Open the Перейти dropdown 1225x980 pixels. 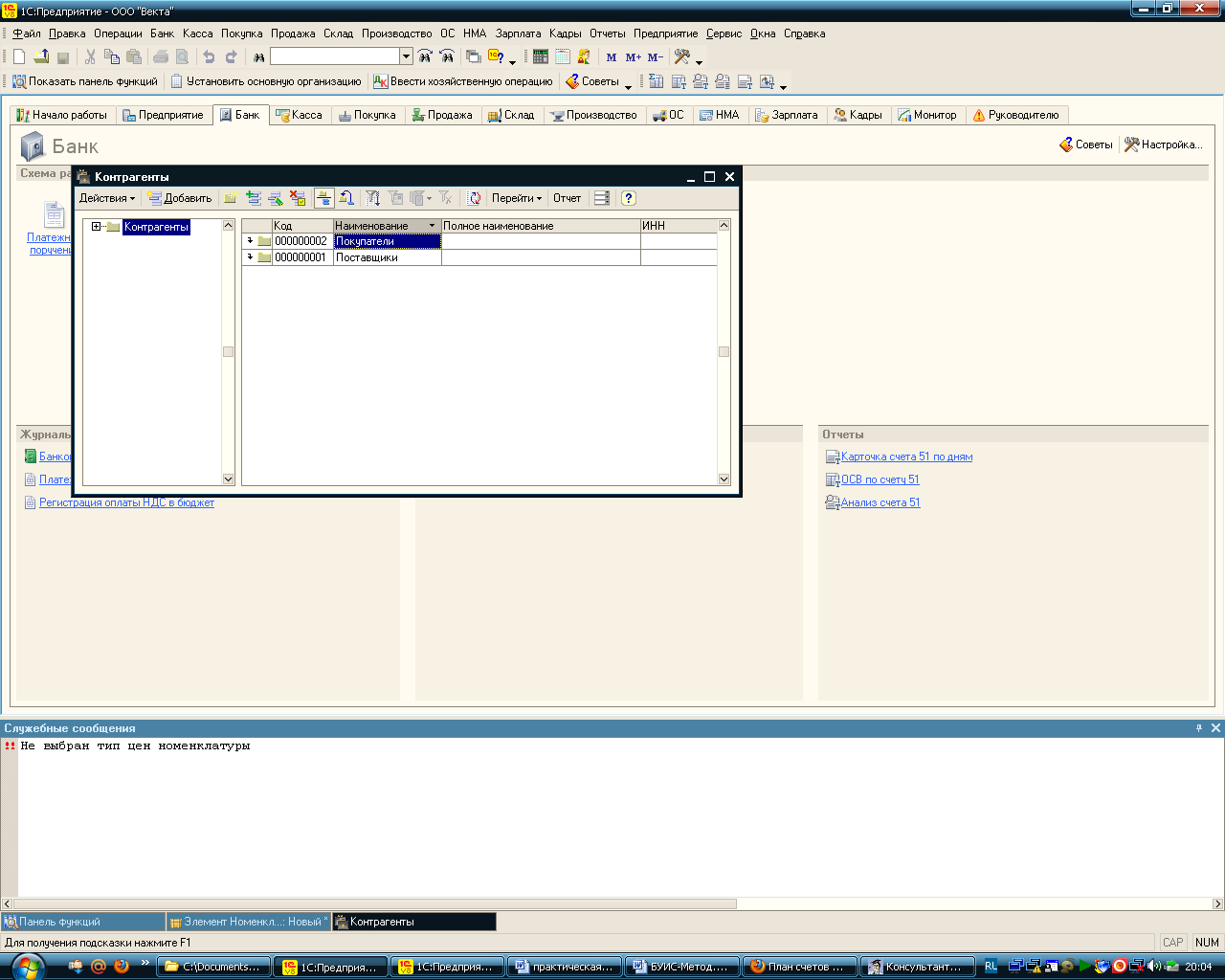pyautogui.click(x=517, y=198)
